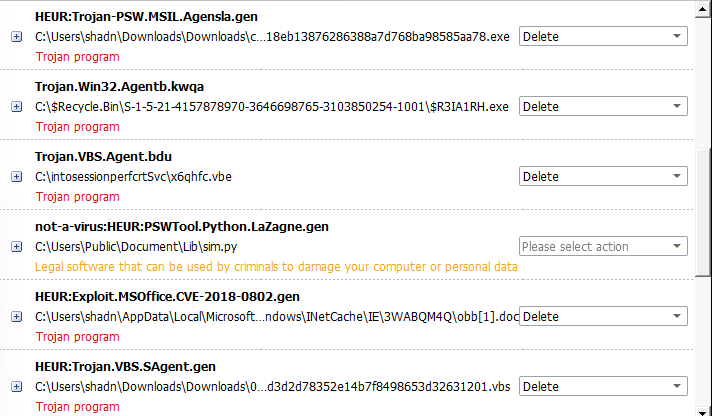Expand the PSWTool.Python.LaZagne.gen entry
The width and height of the screenshot is (721, 416).
[17, 247]
